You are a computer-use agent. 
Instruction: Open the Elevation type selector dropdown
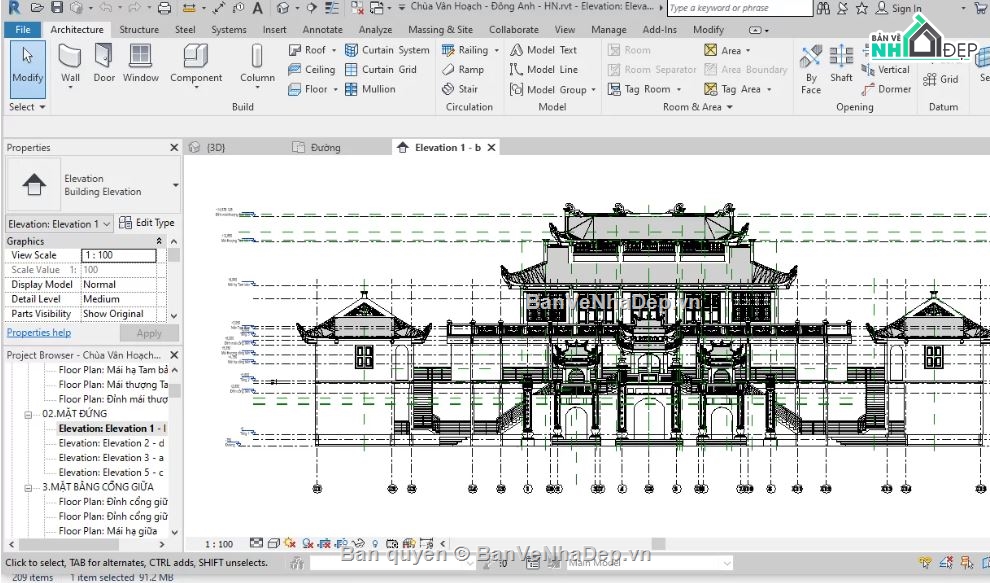pos(176,185)
